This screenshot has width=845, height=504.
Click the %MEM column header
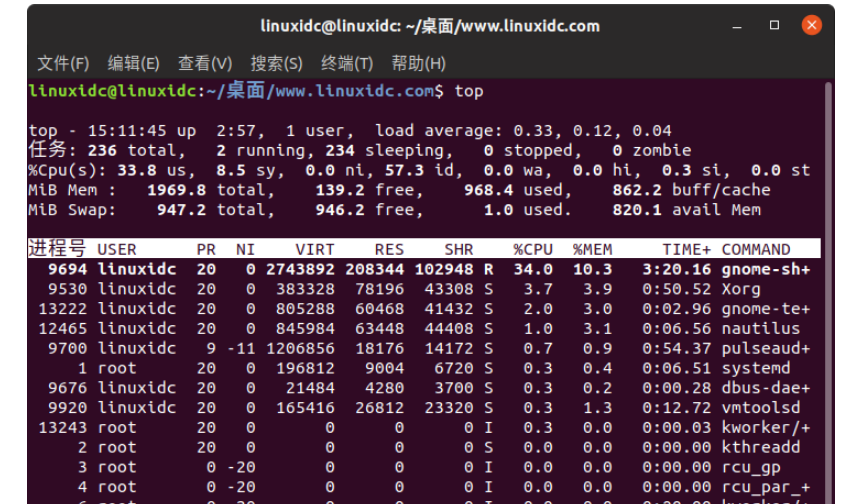592,250
